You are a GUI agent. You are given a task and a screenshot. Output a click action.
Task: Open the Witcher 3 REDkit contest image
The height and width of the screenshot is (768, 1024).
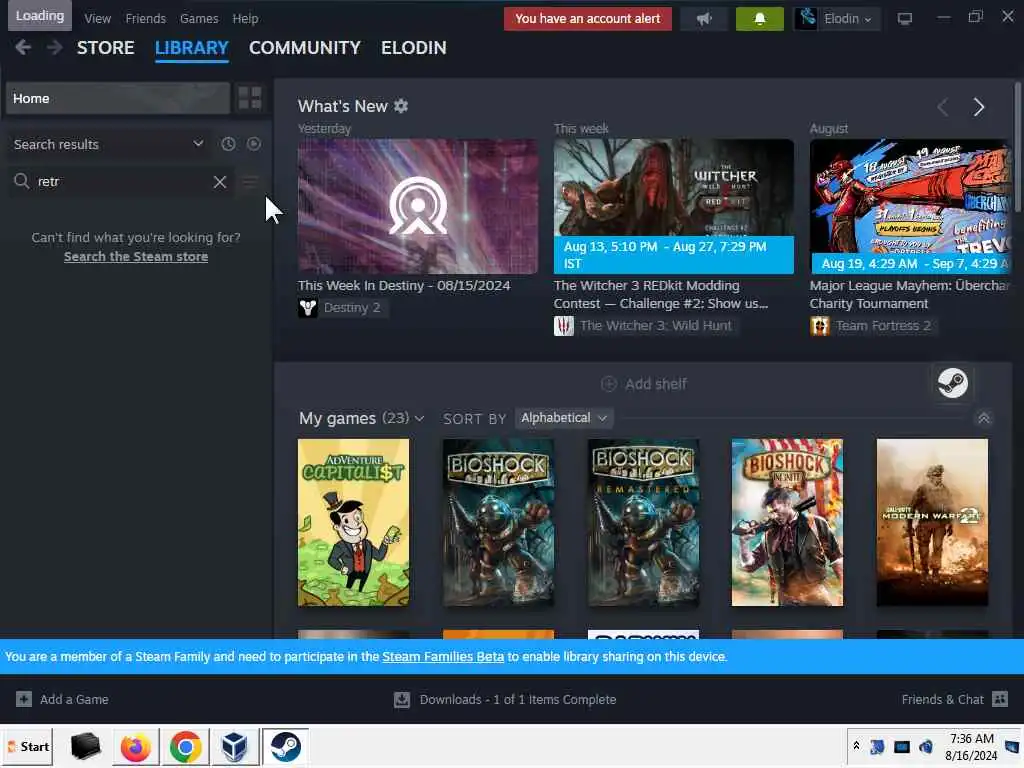click(674, 206)
